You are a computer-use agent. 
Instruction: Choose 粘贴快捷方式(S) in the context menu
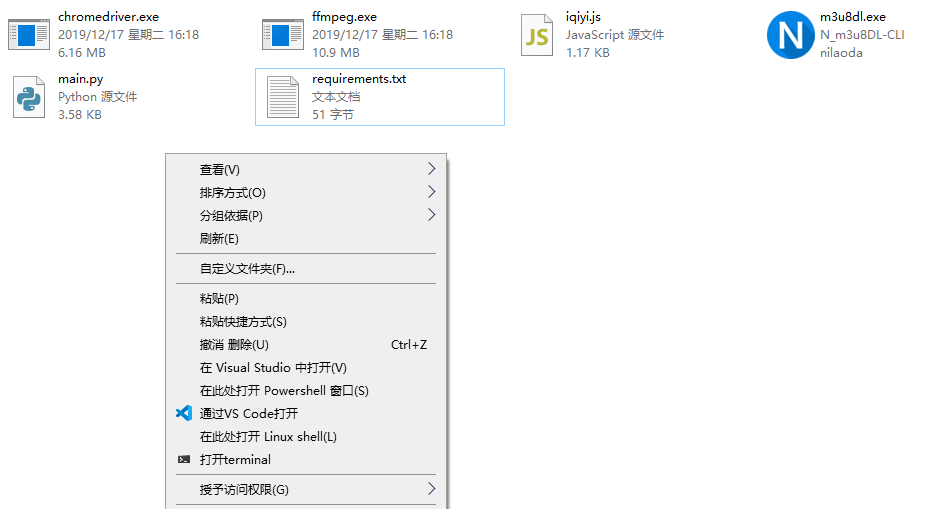coord(306,322)
